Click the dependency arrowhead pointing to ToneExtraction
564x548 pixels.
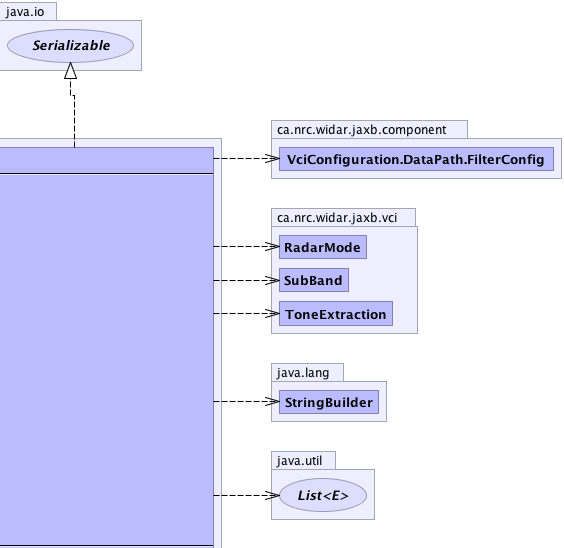272,314
